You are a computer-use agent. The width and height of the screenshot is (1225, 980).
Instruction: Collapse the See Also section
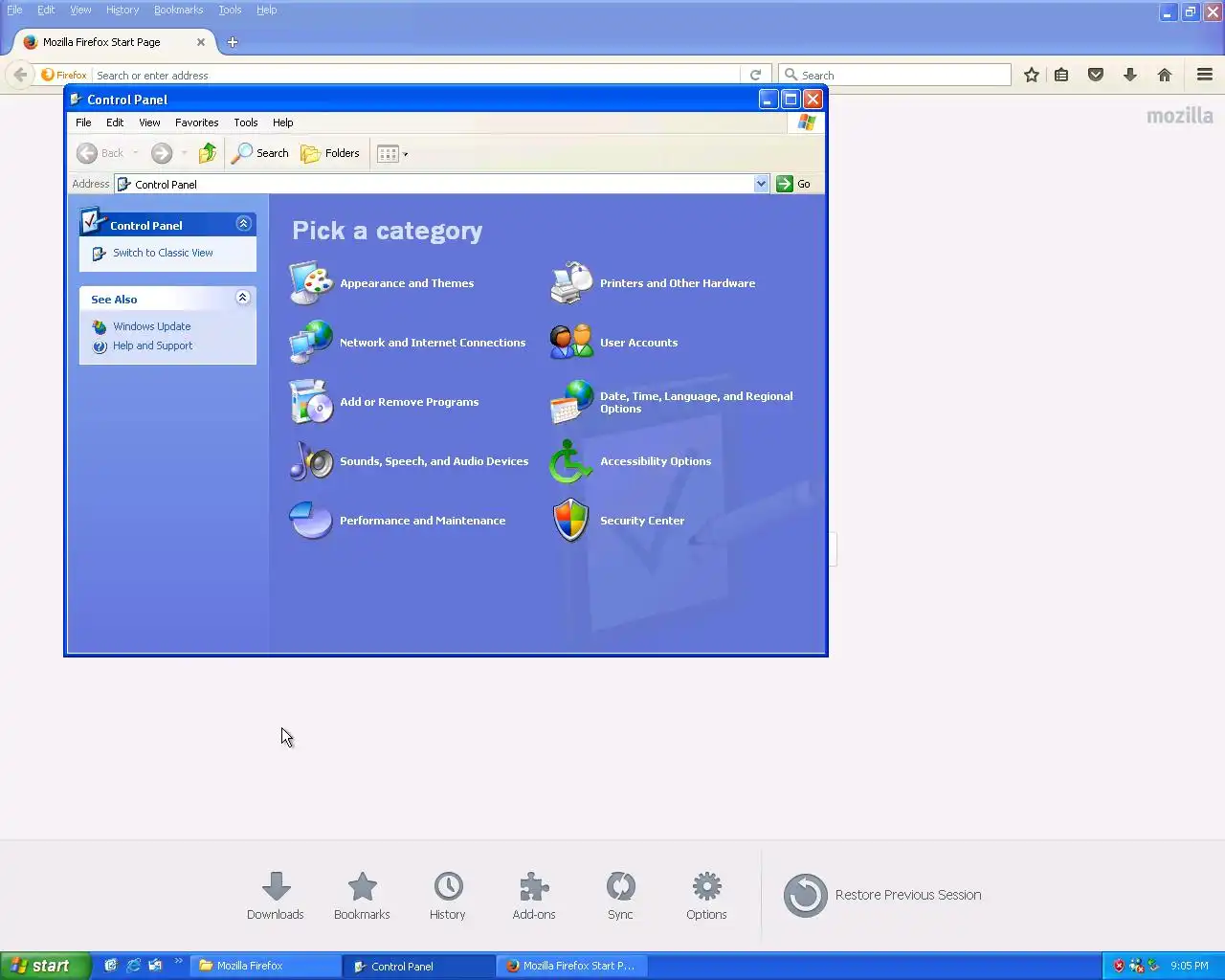pyautogui.click(x=243, y=298)
